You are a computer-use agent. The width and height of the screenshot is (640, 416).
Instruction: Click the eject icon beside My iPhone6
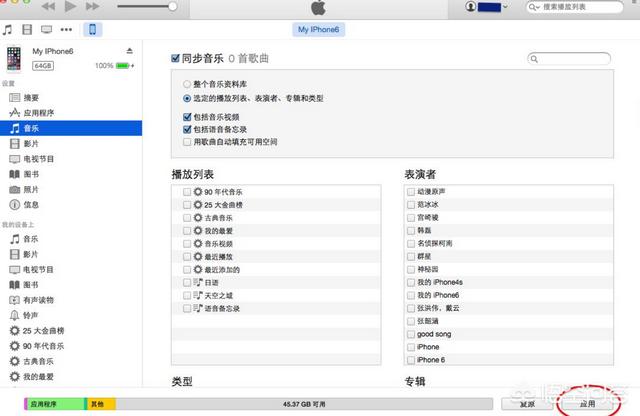click(x=129, y=51)
